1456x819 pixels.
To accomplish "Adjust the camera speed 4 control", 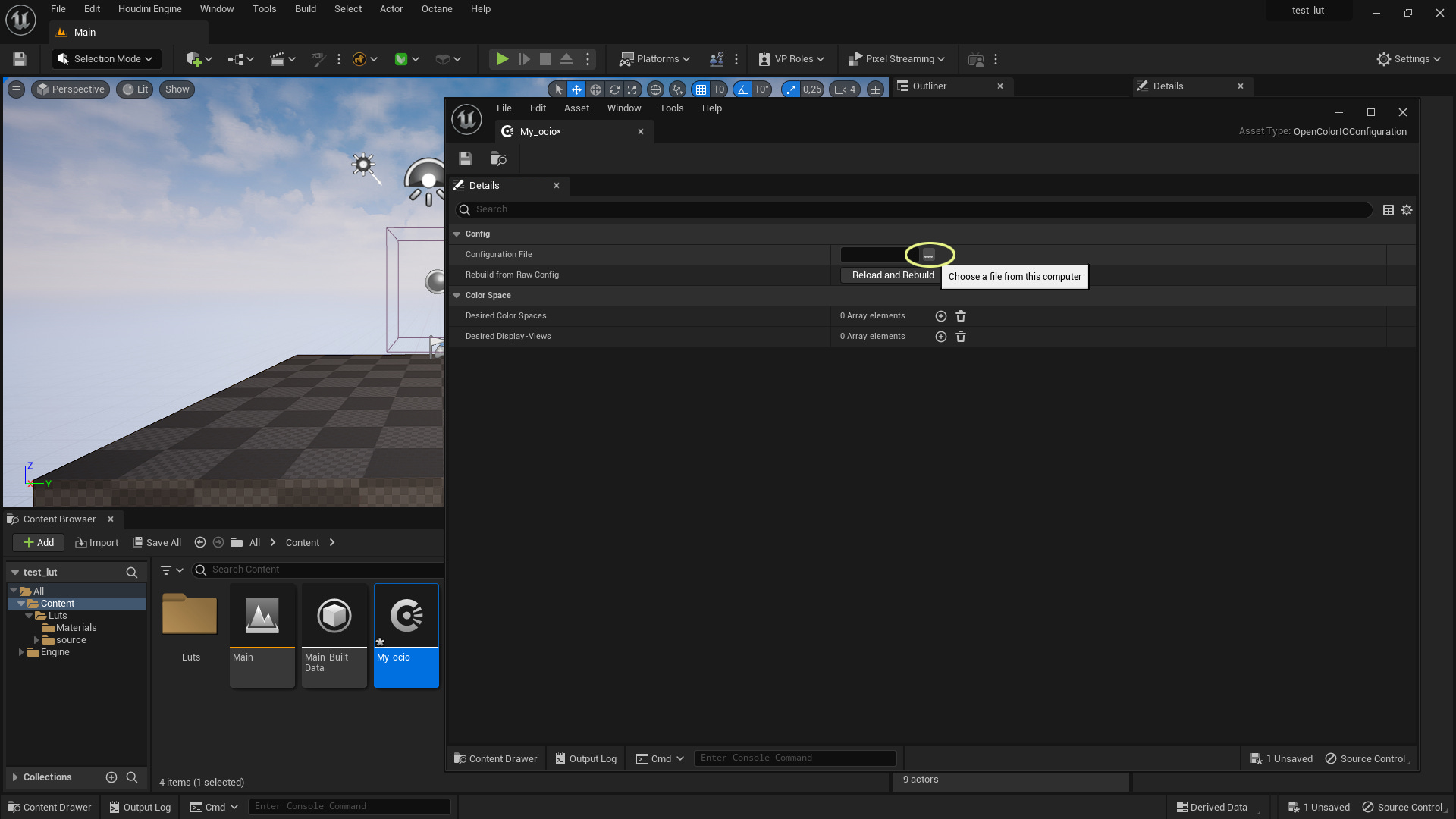I will click(x=845, y=89).
